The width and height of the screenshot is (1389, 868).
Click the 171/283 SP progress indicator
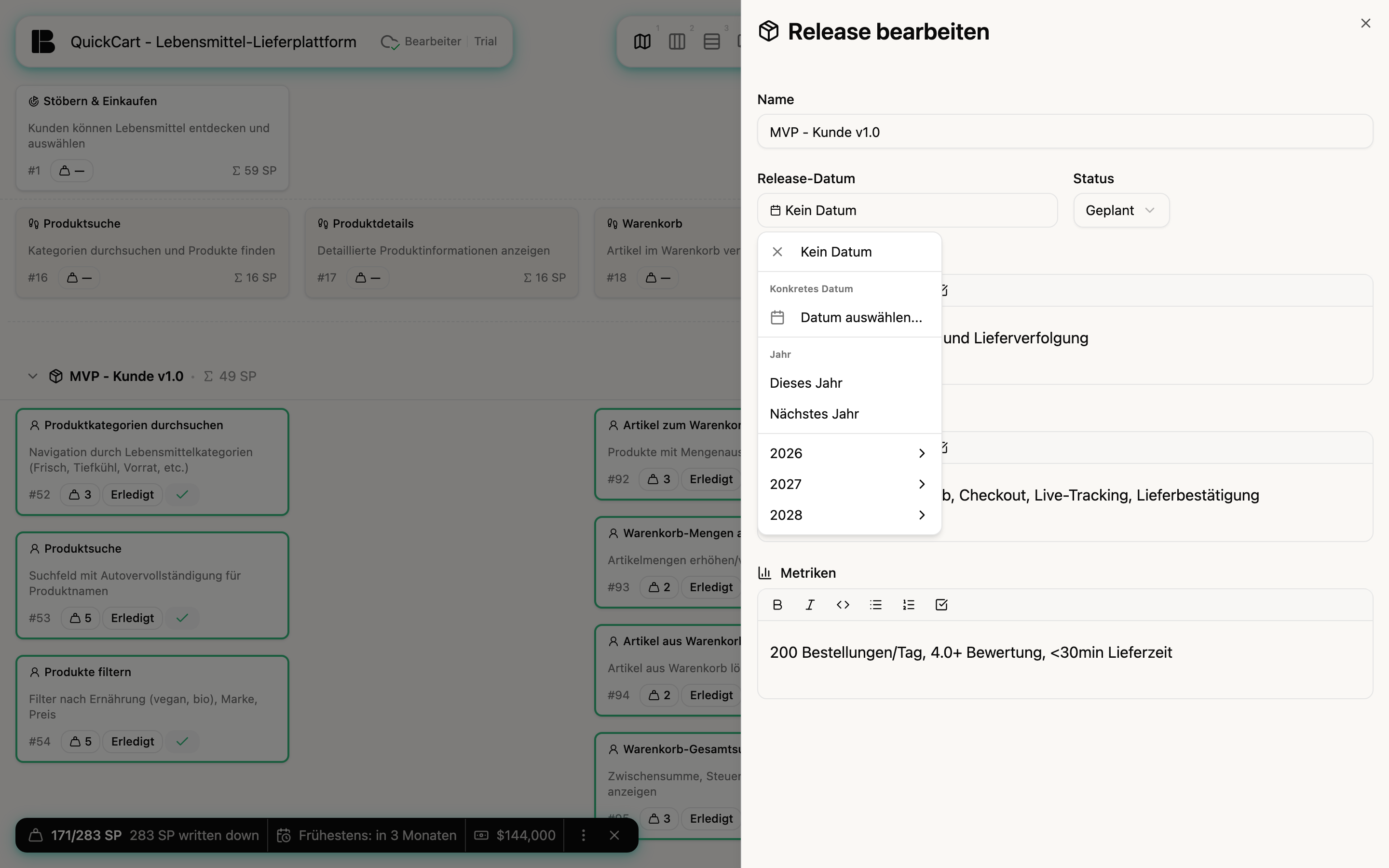86,835
